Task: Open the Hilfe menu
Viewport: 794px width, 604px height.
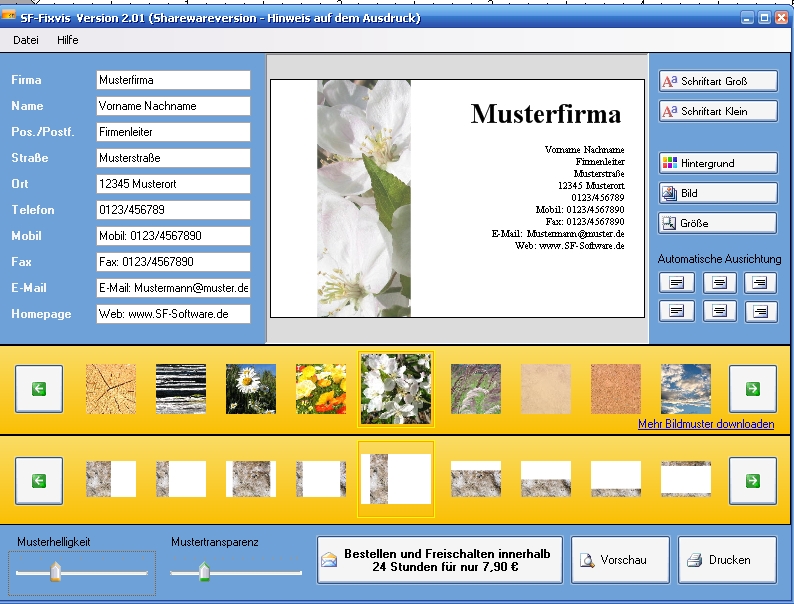Action: (x=67, y=40)
